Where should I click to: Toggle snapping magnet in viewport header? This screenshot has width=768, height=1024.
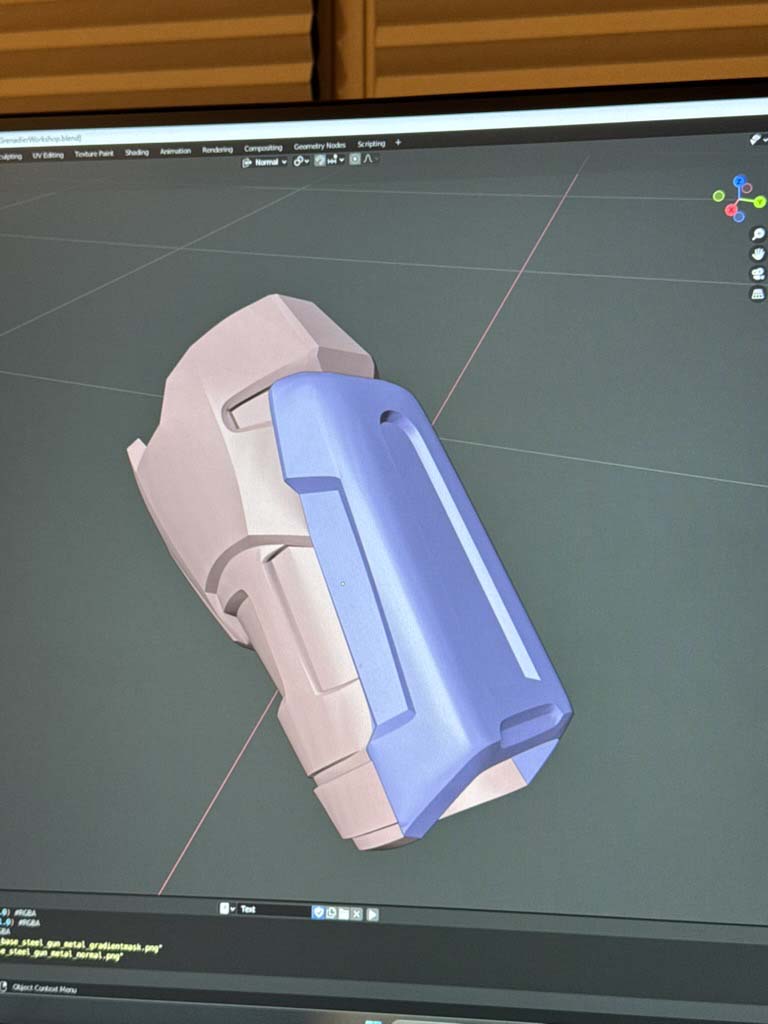(320, 160)
